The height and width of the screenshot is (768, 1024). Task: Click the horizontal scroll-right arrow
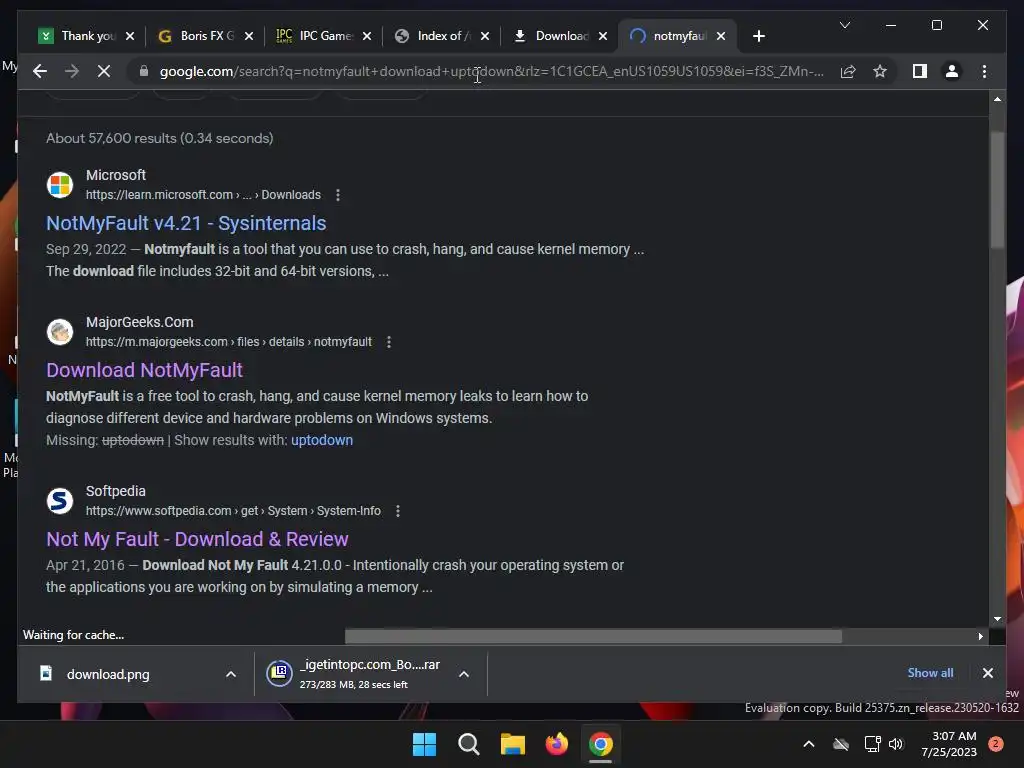pos(980,636)
